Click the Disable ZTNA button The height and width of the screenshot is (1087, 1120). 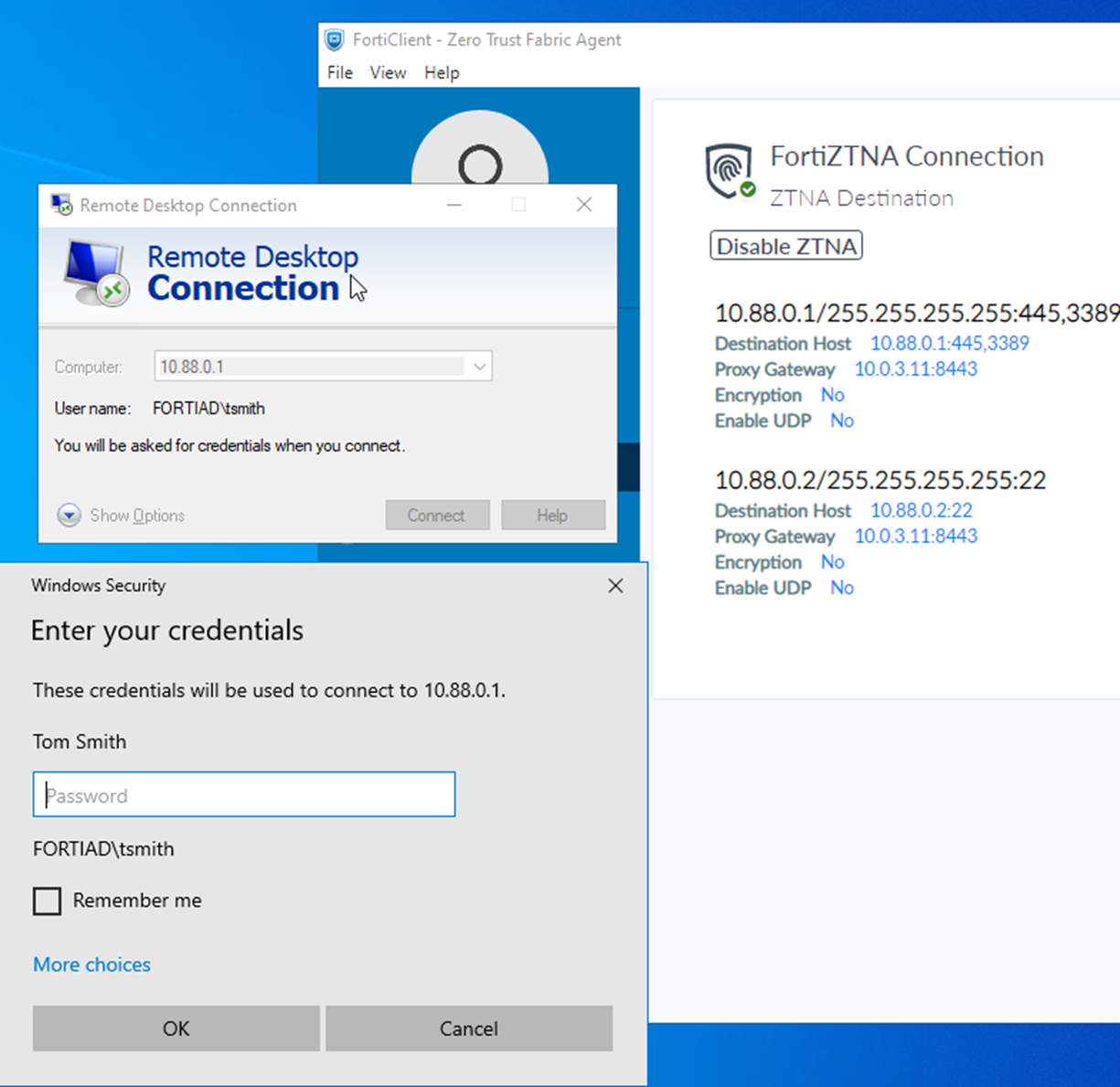tap(786, 246)
